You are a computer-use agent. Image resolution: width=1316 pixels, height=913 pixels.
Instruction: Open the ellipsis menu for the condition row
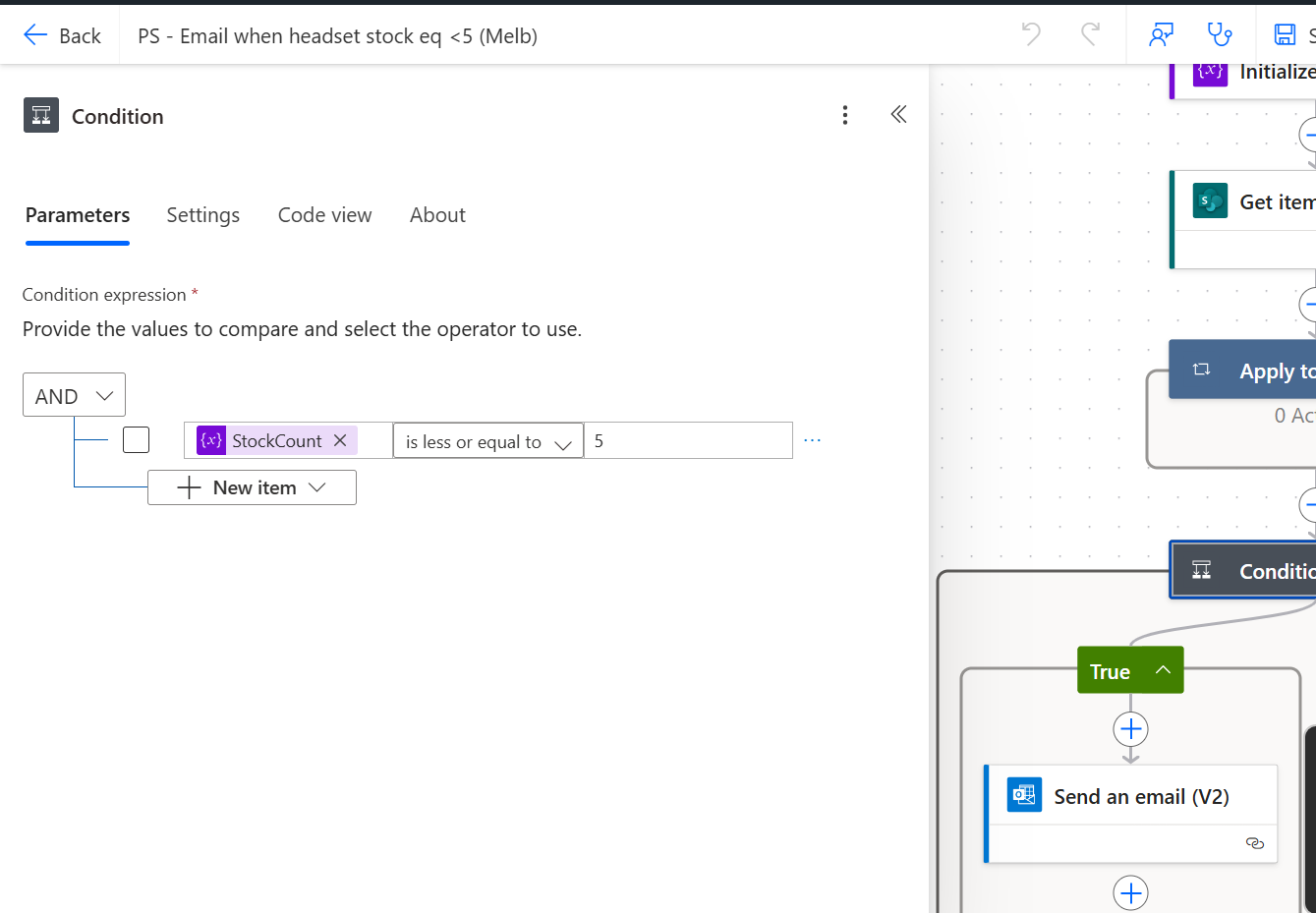[x=812, y=440]
